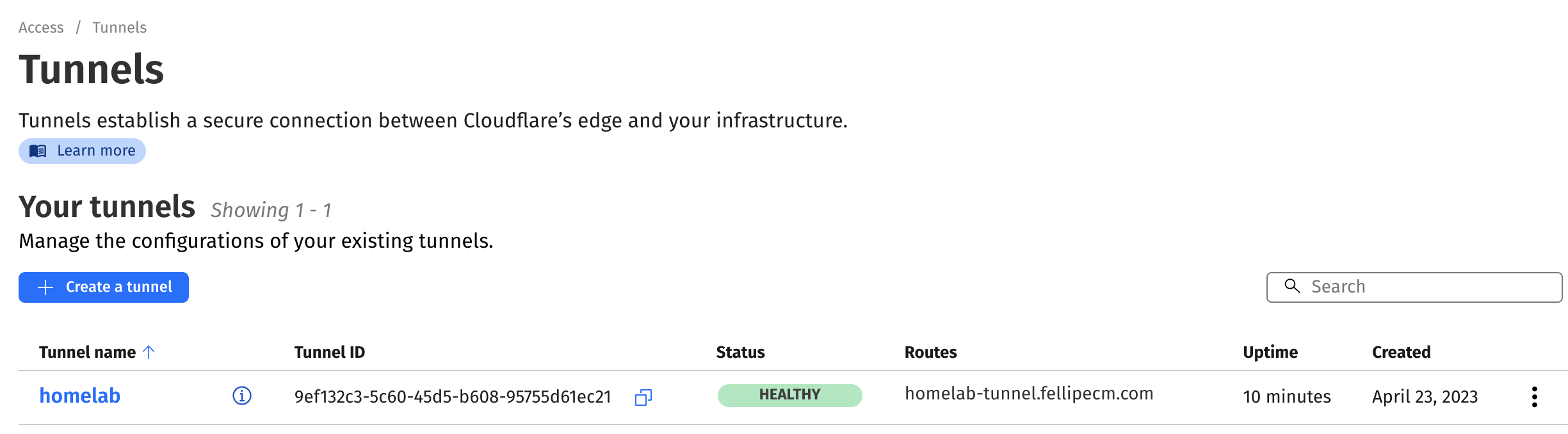Viewport: 1568px width, 434px height.
Task: Open sorting options via the Created column header
Action: click(1401, 351)
